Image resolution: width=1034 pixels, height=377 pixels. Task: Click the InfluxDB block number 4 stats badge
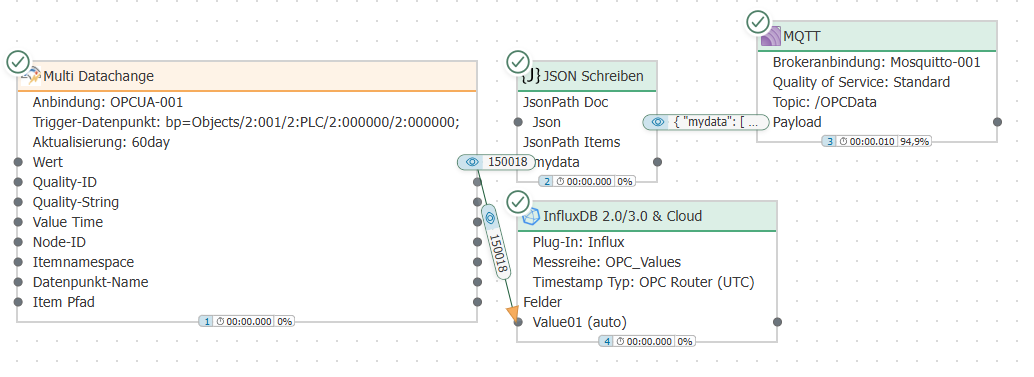[x=647, y=341]
